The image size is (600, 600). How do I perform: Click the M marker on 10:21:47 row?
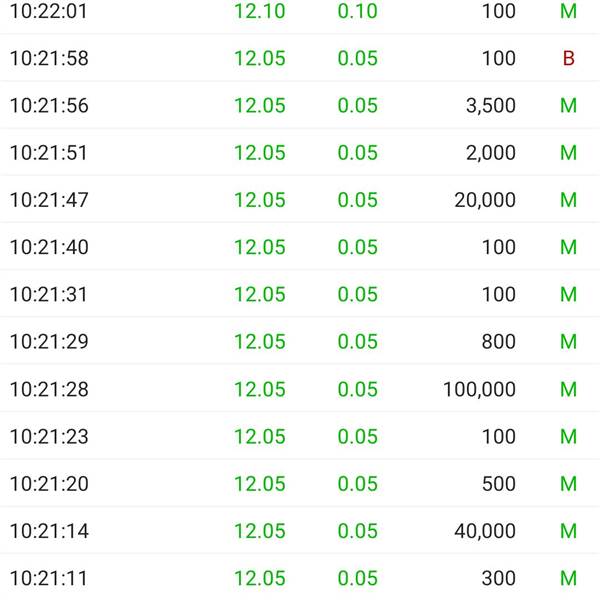pyautogui.click(x=569, y=200)
